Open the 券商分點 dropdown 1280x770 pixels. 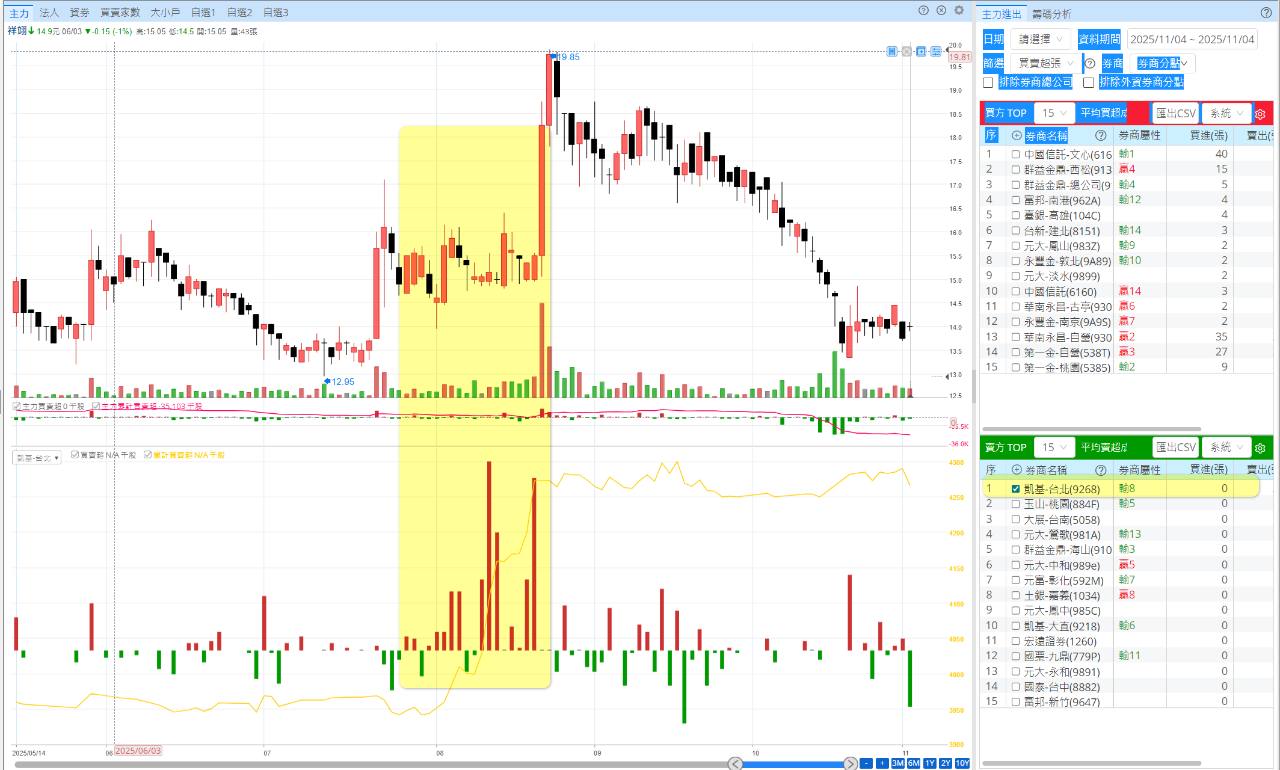click(x=1165, y=63)
